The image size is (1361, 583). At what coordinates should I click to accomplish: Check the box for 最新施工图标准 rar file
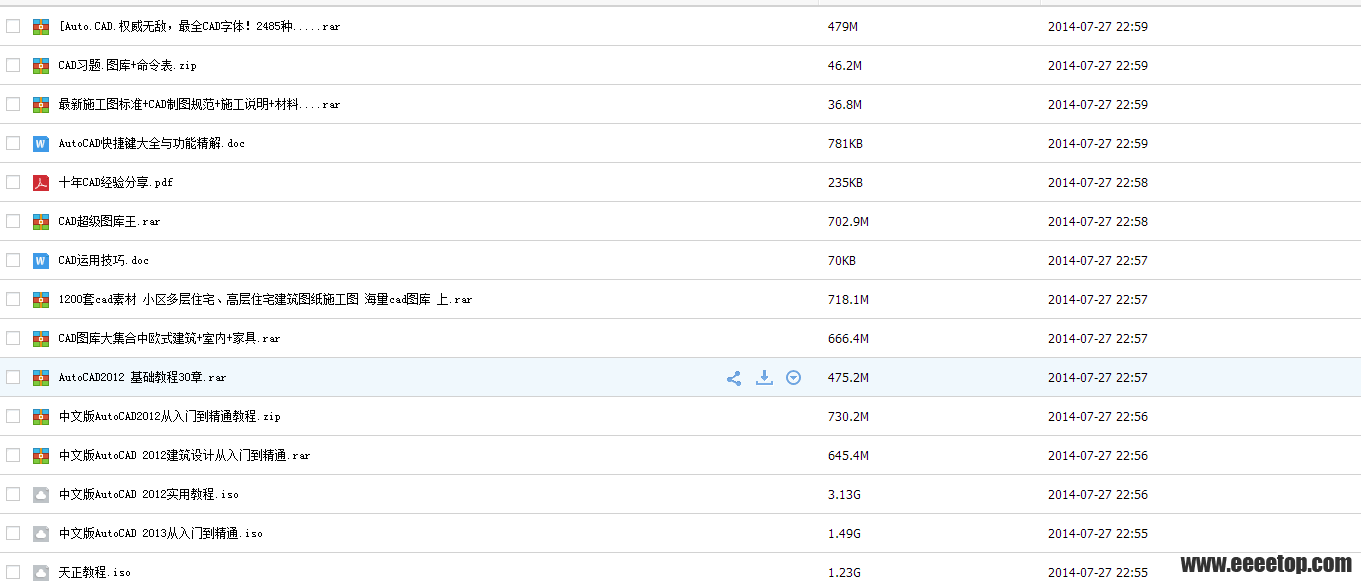coord(13,104)
